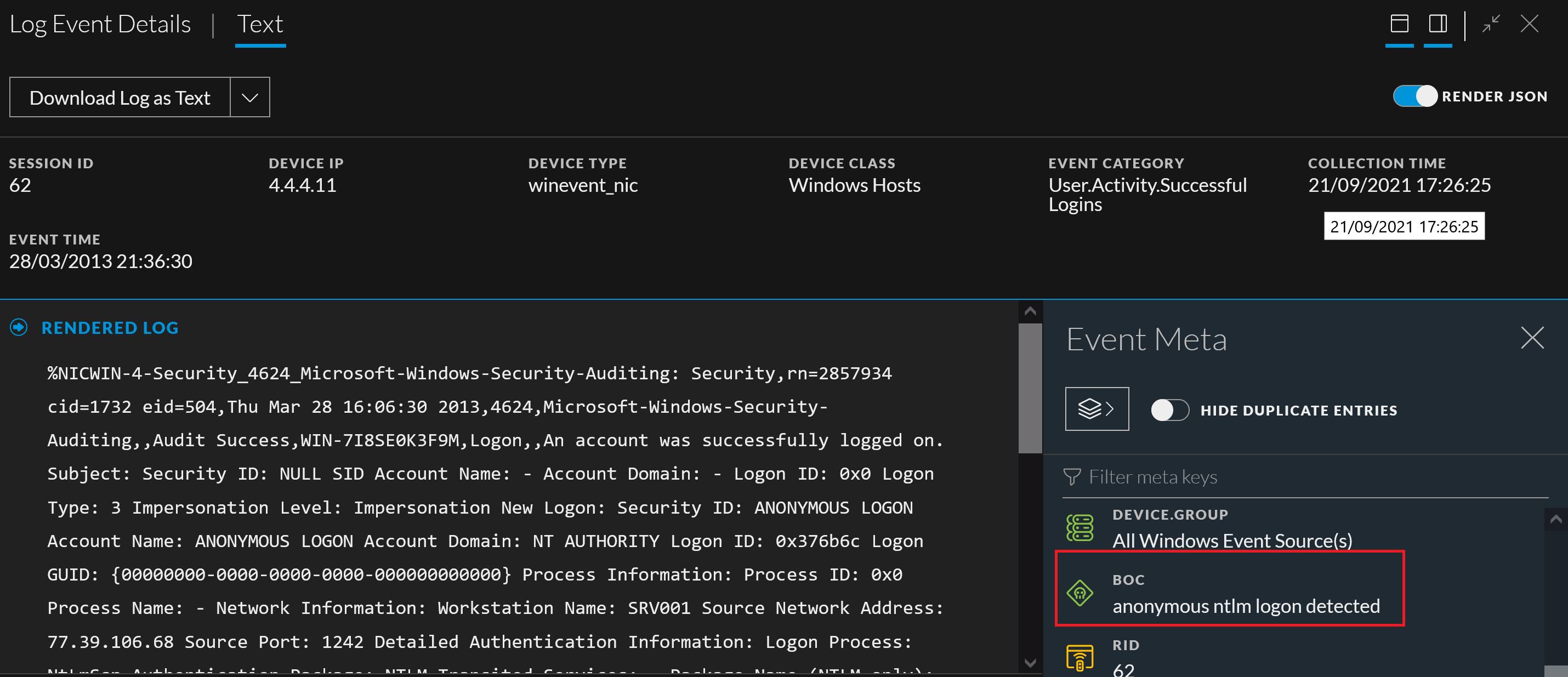Open the meta grouping icon in Event Meta
The width and height of the screenshot is (1568, 677).
(1097, 408)
